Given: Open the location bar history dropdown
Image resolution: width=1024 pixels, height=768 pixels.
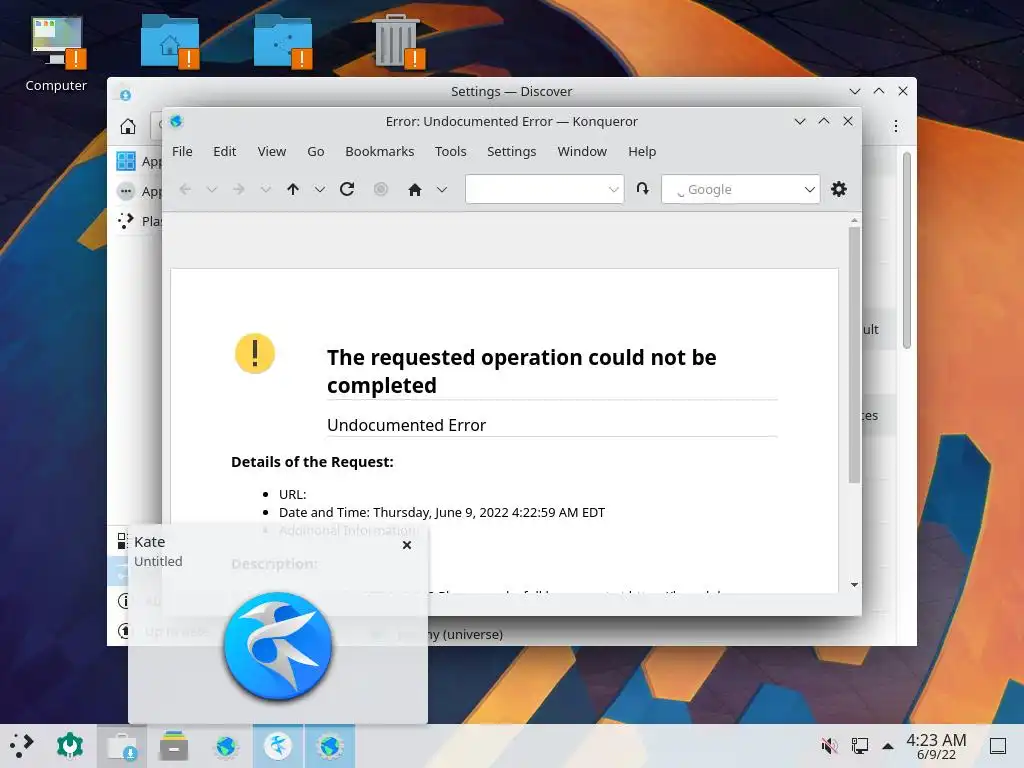Looking at the screenshot, I should coord(613,189).
